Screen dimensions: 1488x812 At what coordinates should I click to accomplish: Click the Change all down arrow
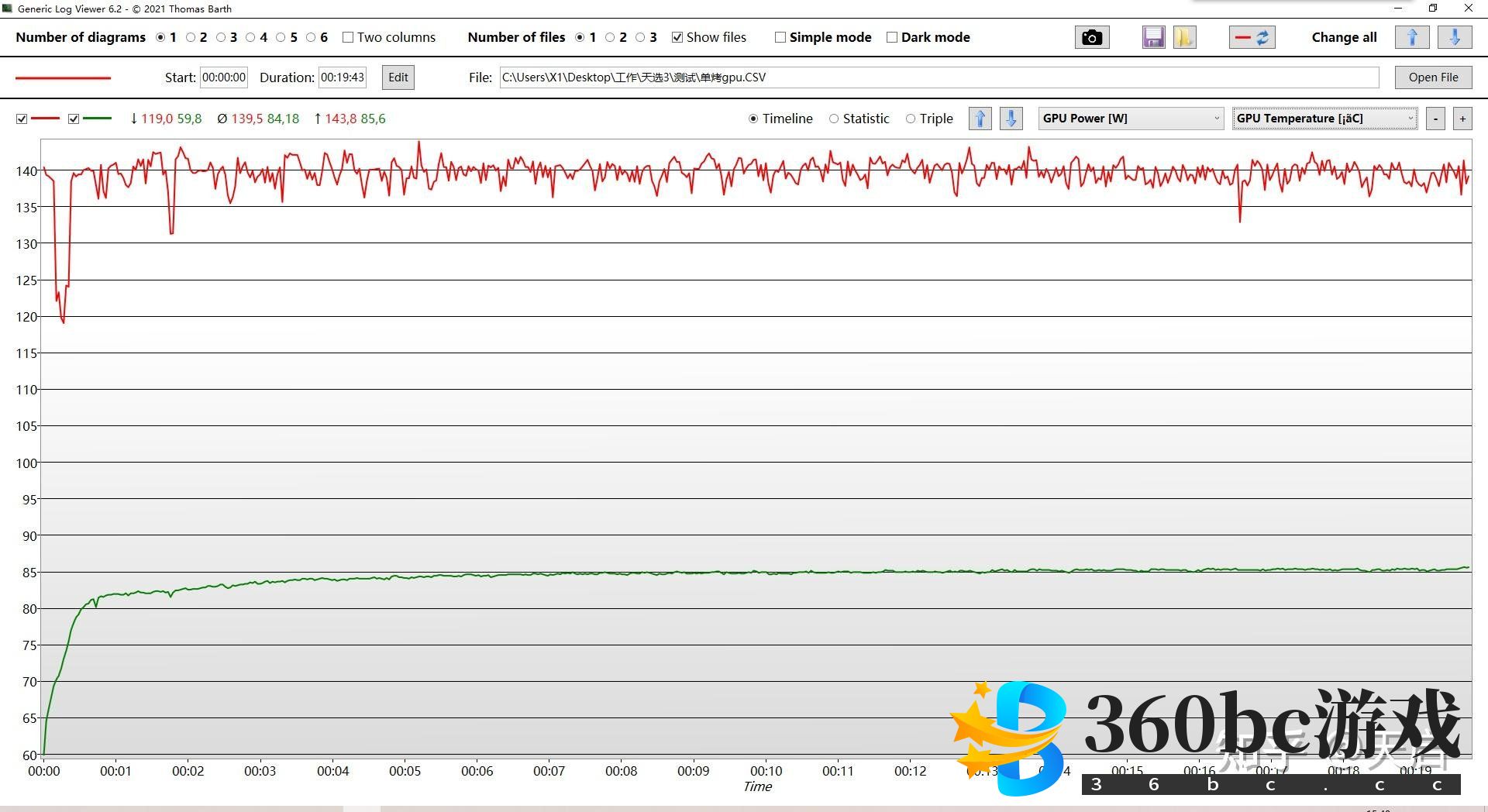pyautogui.click(x=1455, y=37)
